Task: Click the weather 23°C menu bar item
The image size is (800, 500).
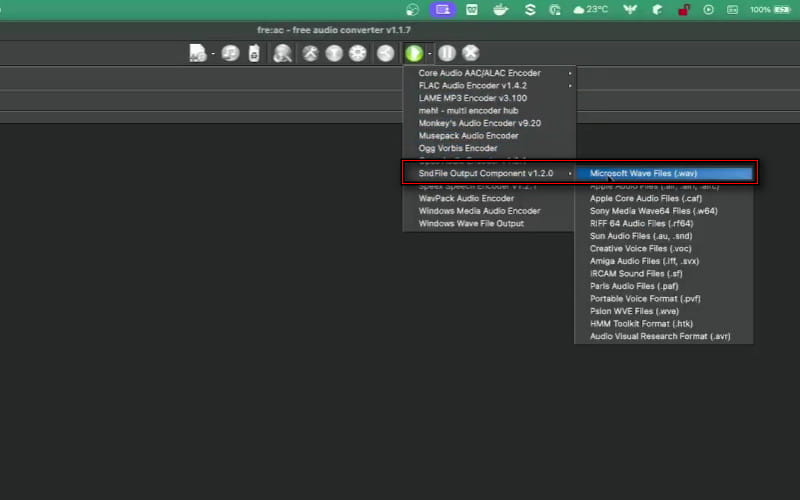Action: coord(590,10)
